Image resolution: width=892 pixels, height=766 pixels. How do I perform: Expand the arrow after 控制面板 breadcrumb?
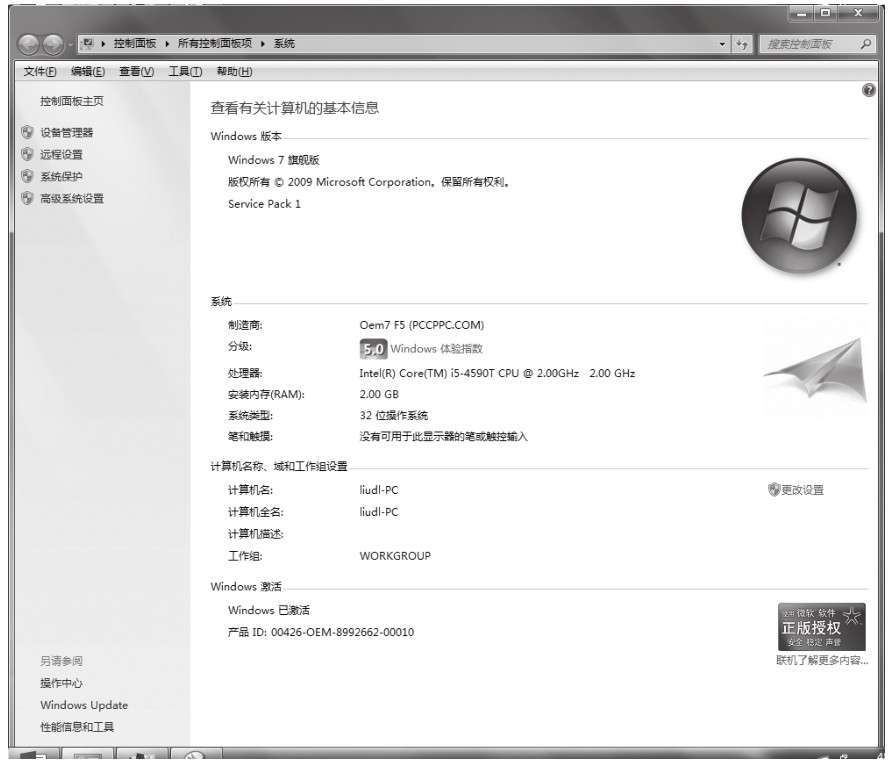pos(167,44)
